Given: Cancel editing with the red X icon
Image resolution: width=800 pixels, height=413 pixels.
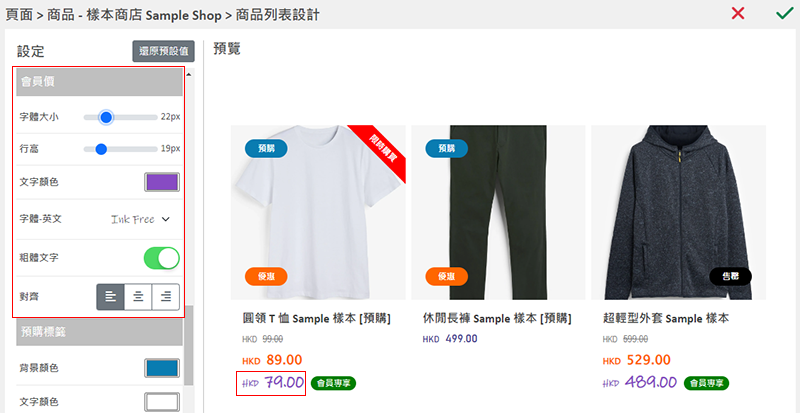Looking at the screenshot, I should click(738, 13).
